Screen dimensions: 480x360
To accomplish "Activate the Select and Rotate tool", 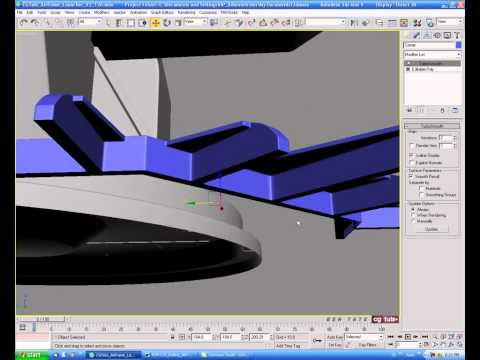I will tap(167, 23).
